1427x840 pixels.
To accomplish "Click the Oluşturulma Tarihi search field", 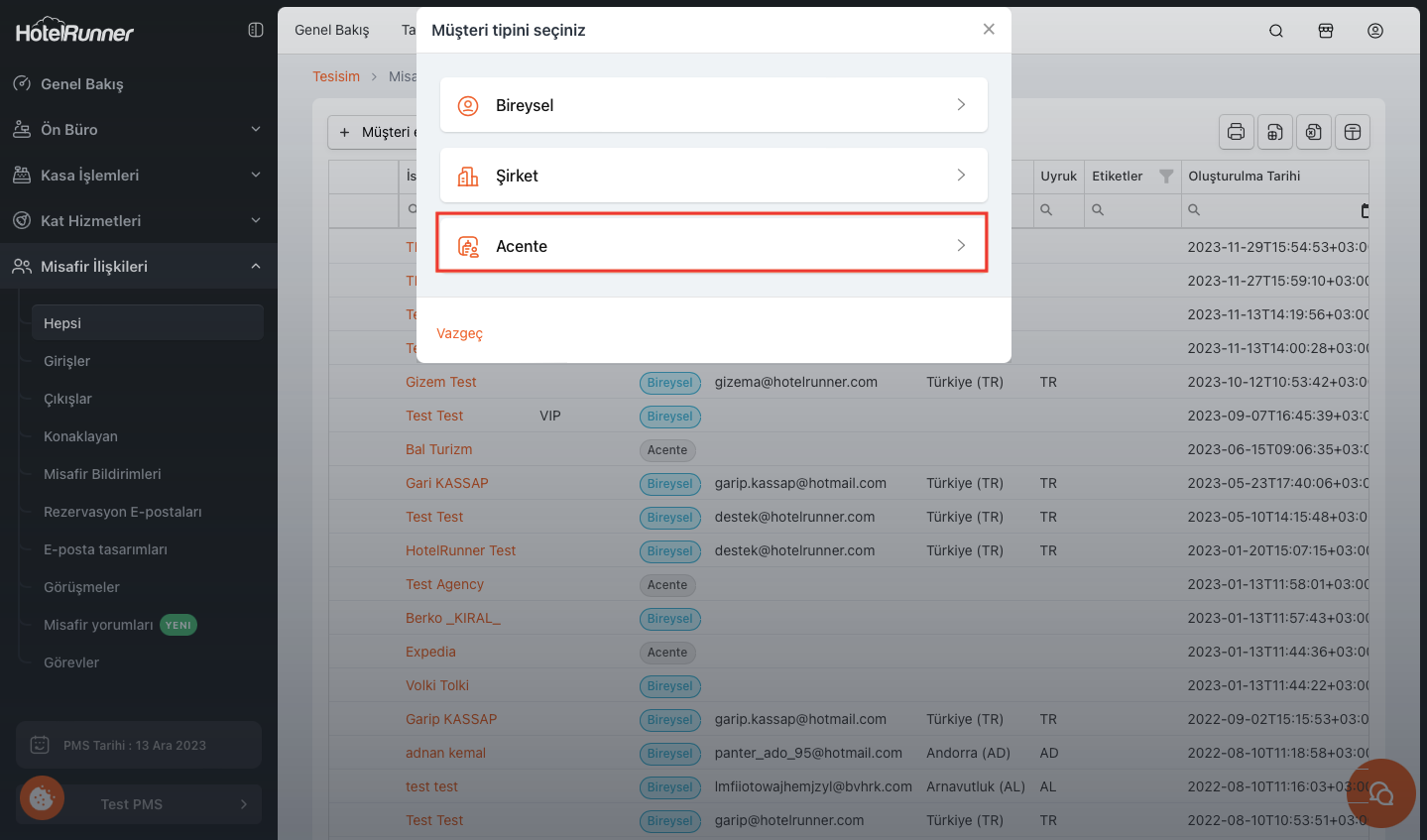I will click(1274, 210).
